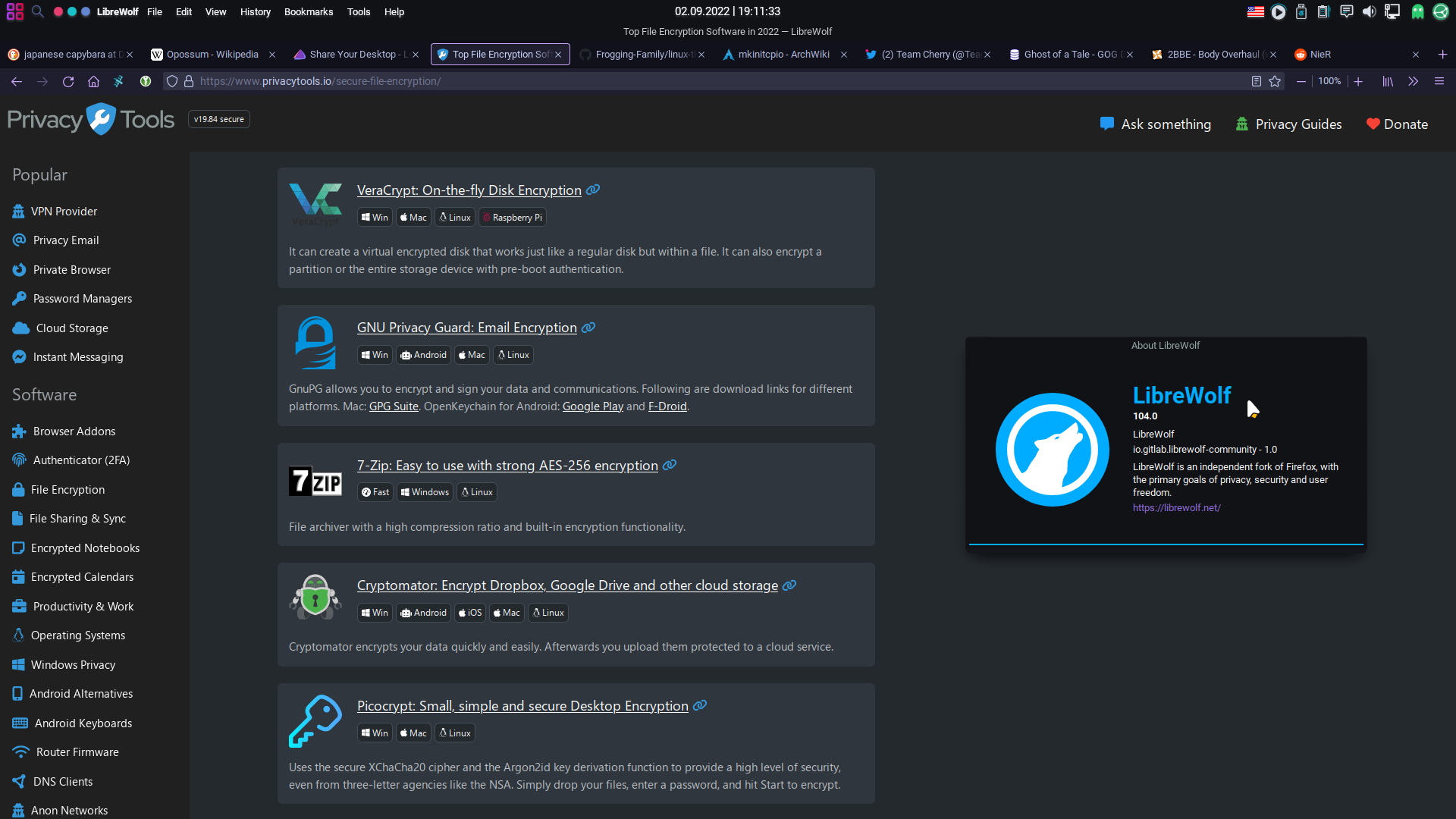This screenshot has height=819, width=1456.
Task: Go to the browser home page
Action: (x=93, y=81)
